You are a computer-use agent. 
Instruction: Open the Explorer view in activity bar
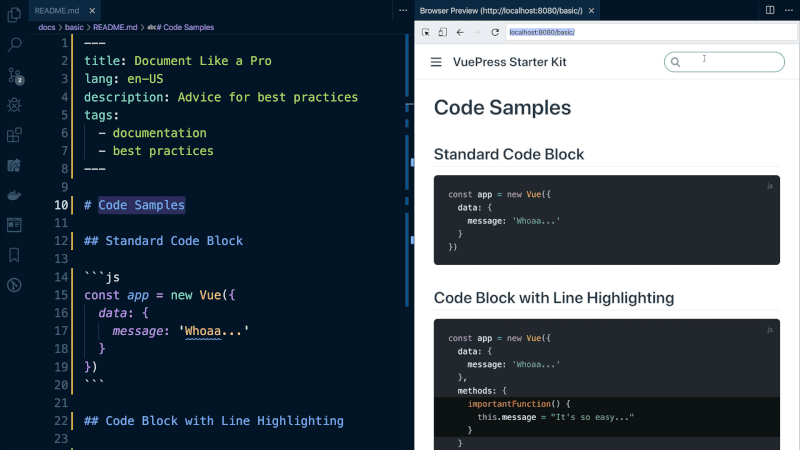point(14,14)
